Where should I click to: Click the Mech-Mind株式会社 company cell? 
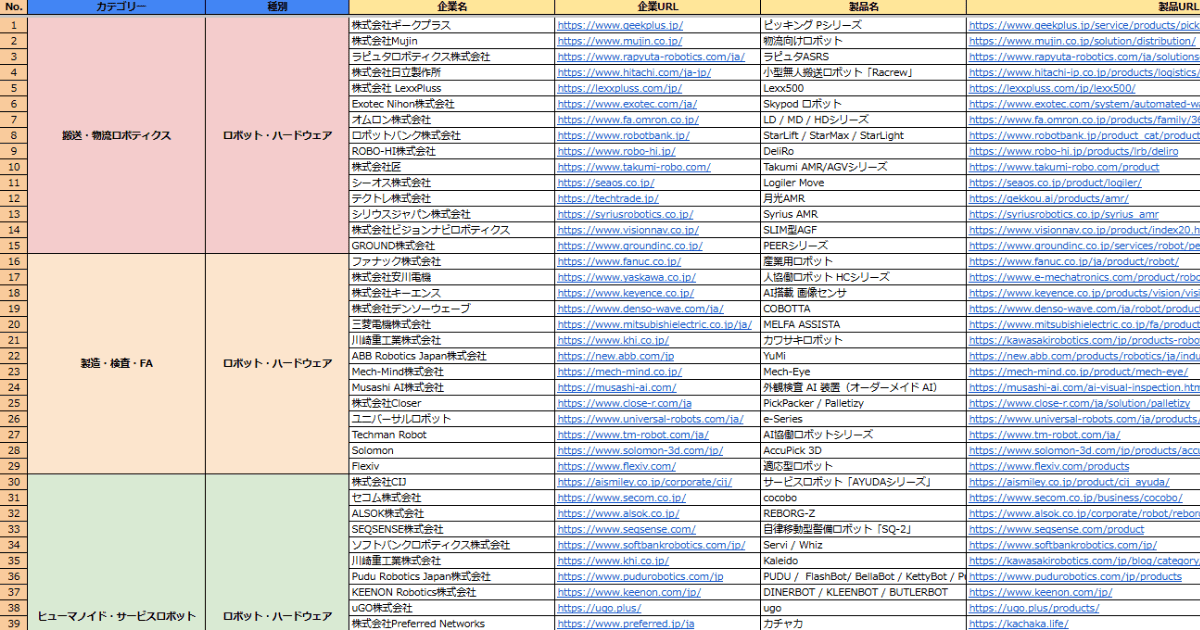pos(451,372)
